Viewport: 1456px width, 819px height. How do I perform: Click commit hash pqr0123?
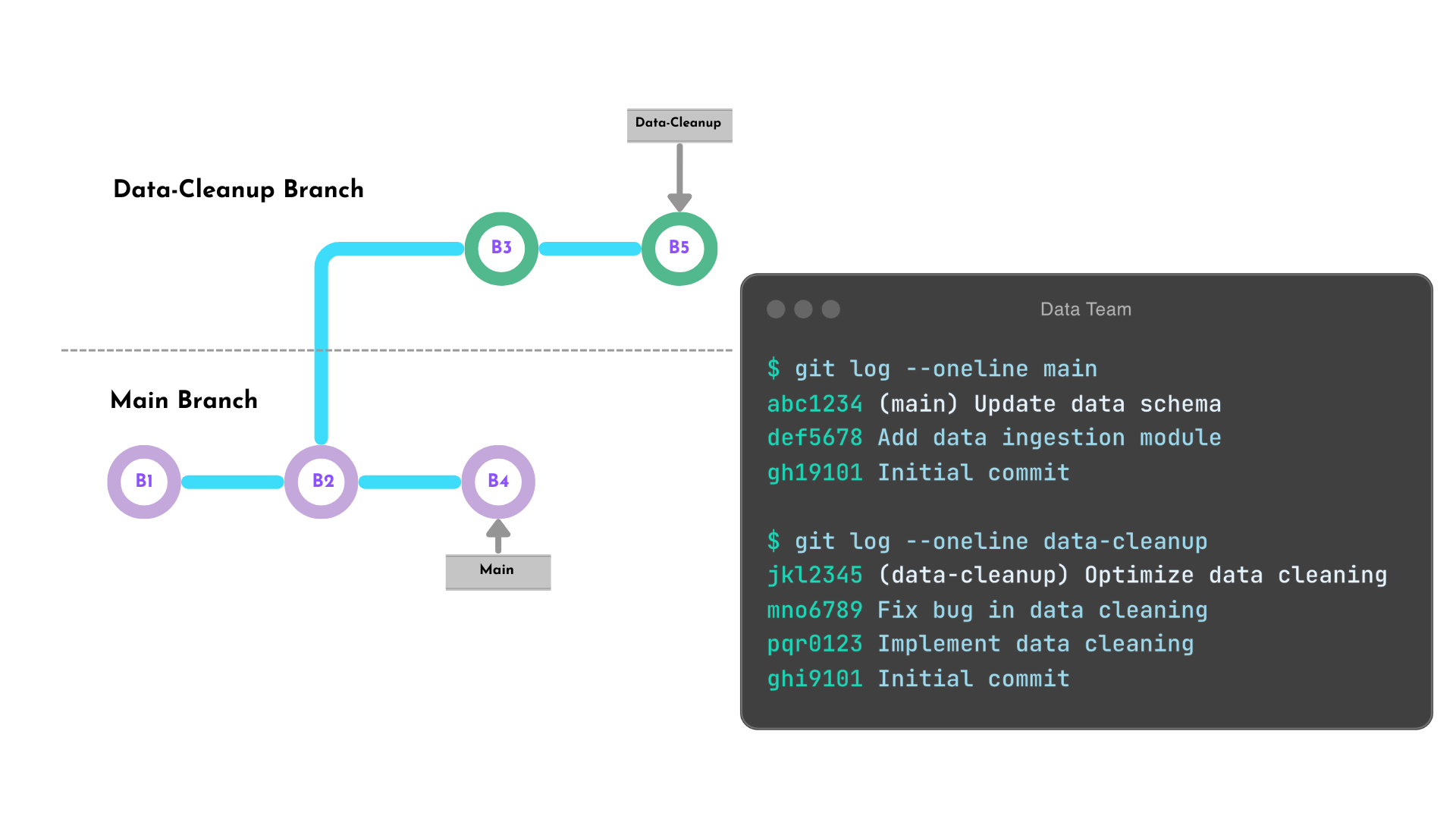coord(814,644)
